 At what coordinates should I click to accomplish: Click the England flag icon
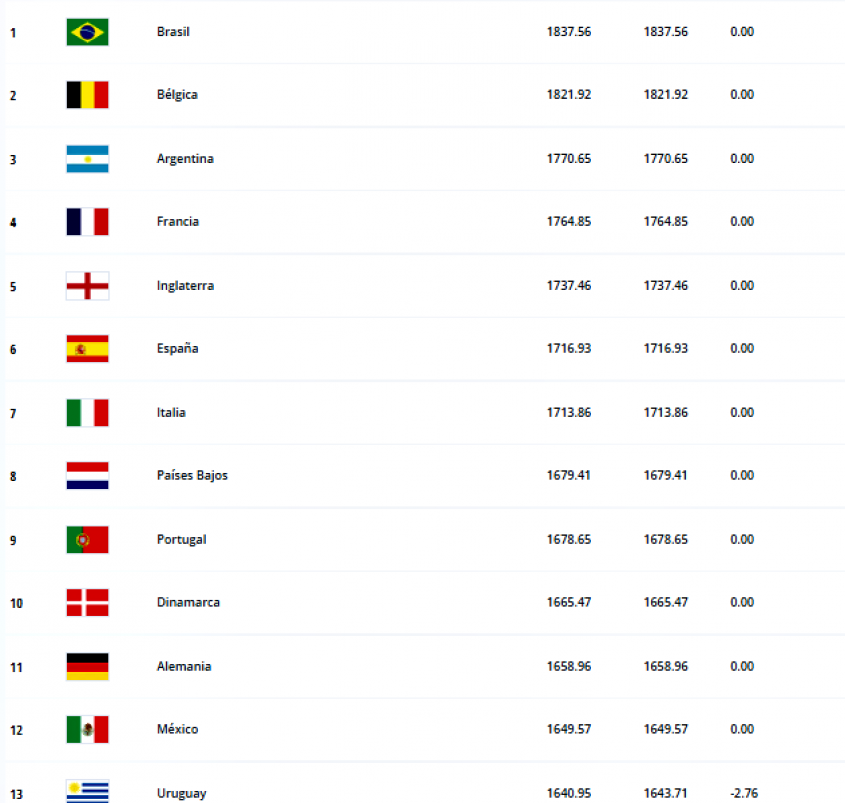(x=87, y=286)
